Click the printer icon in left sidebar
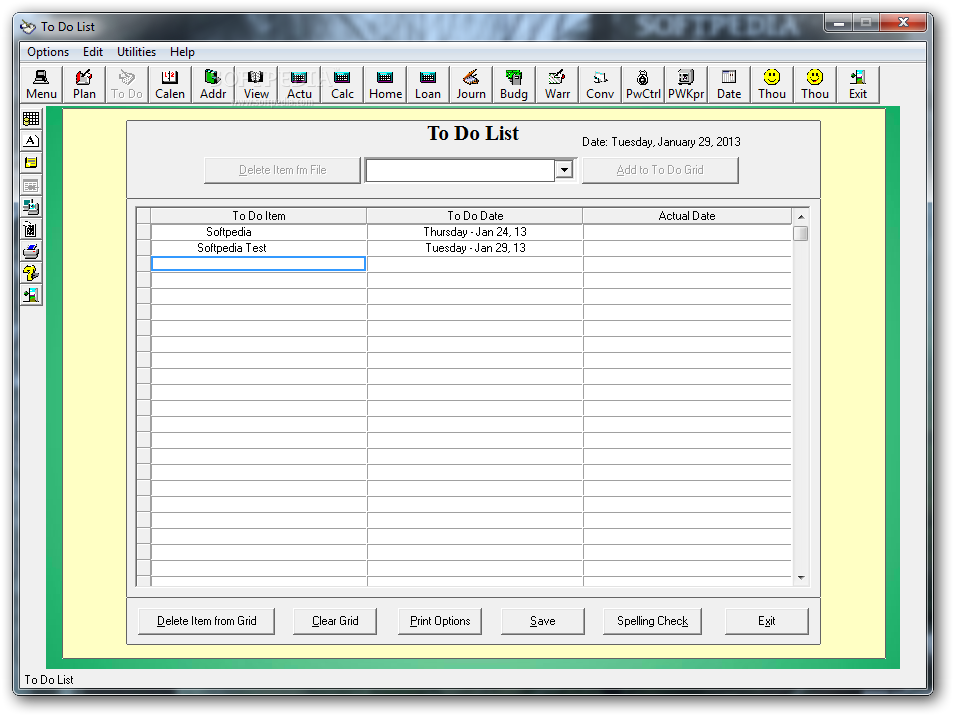Image resolution: width=954 pixels, height=716 pixels. 31,251
